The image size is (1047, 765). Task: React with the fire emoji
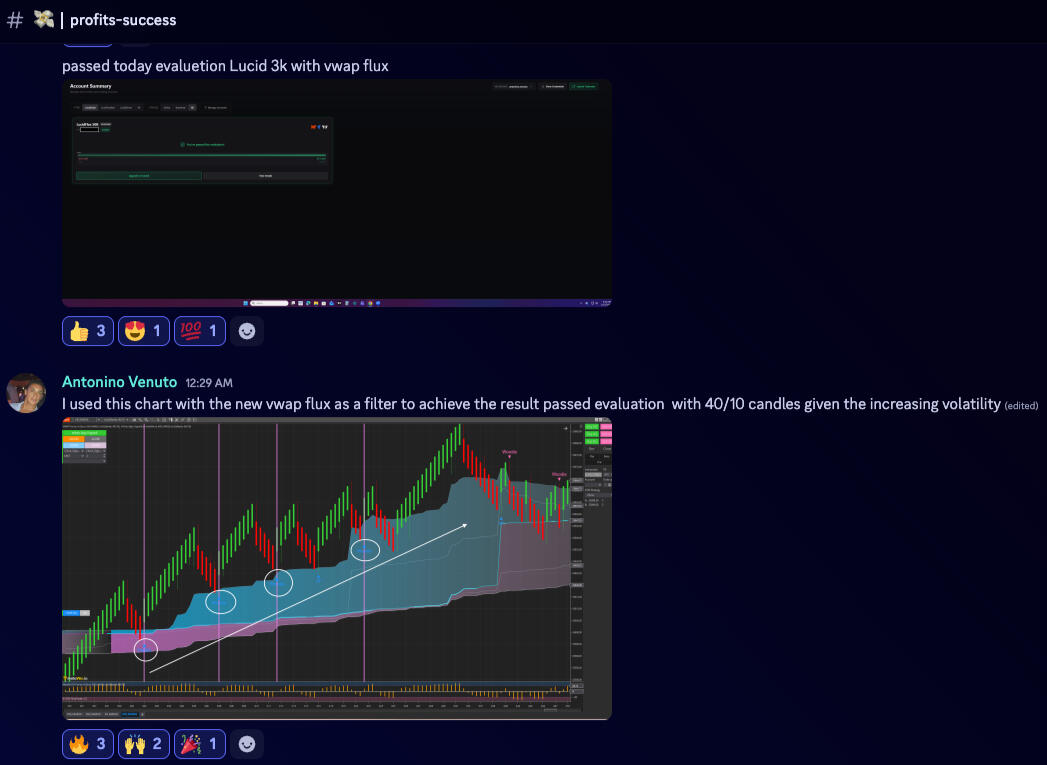tap(88, 744)
